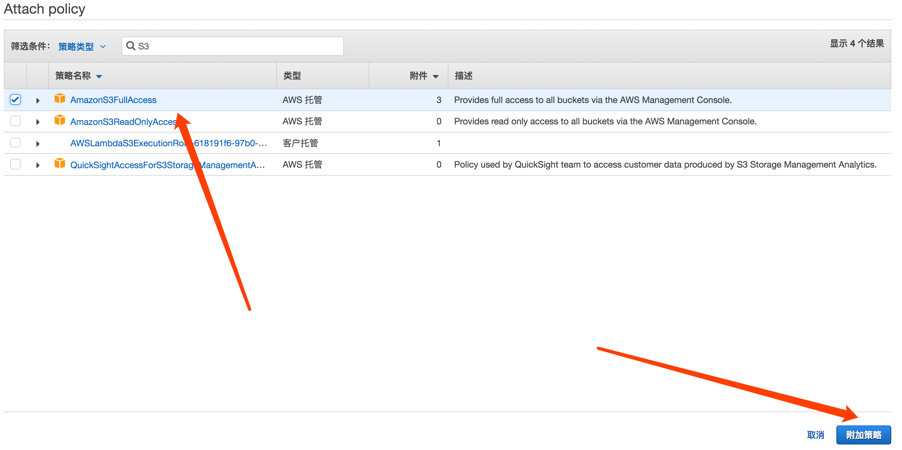Check the AmazonS3ReadOnlyAccess checkbox
The image size is (902, 450).
[x=16, y=121]
